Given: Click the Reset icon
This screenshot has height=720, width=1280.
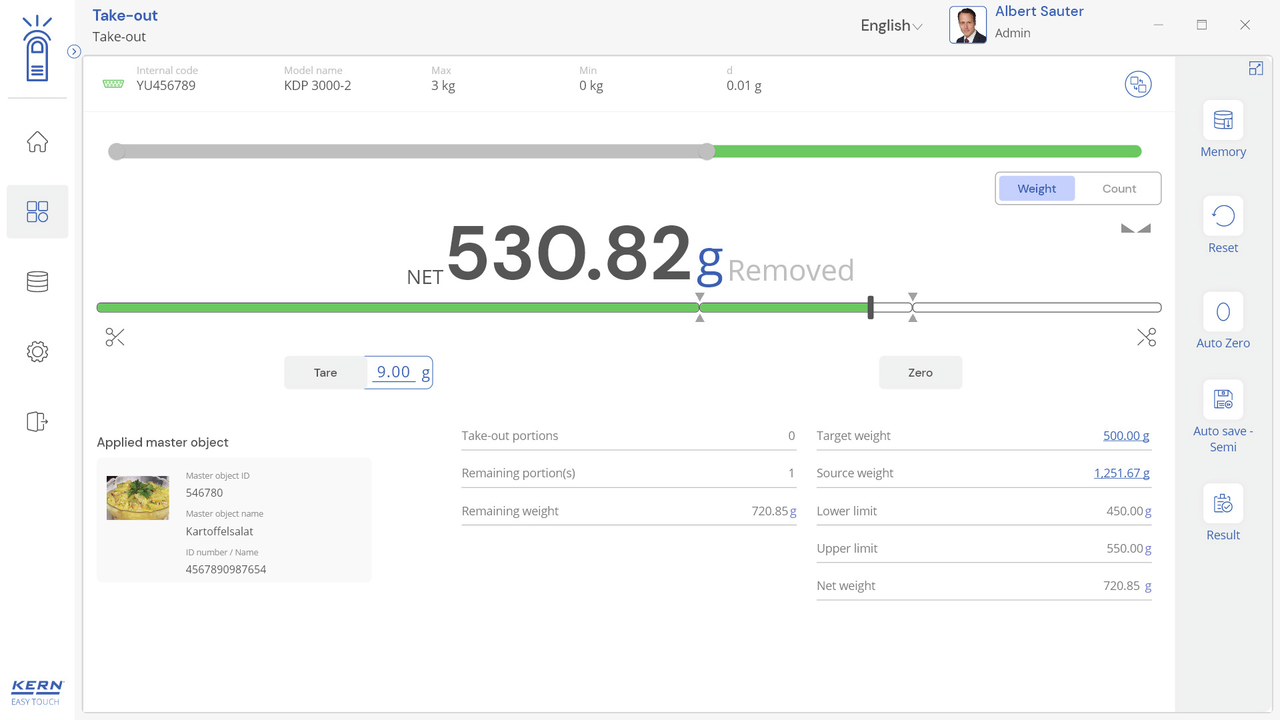Looking at the screenshot, I should point(1223,217).
